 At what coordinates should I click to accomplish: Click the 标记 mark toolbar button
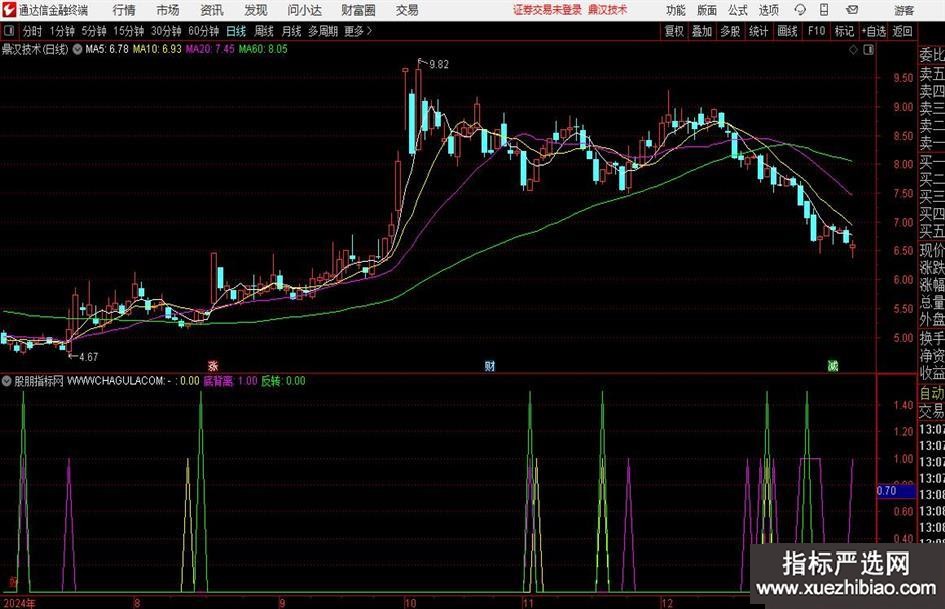tap(844, 31)
